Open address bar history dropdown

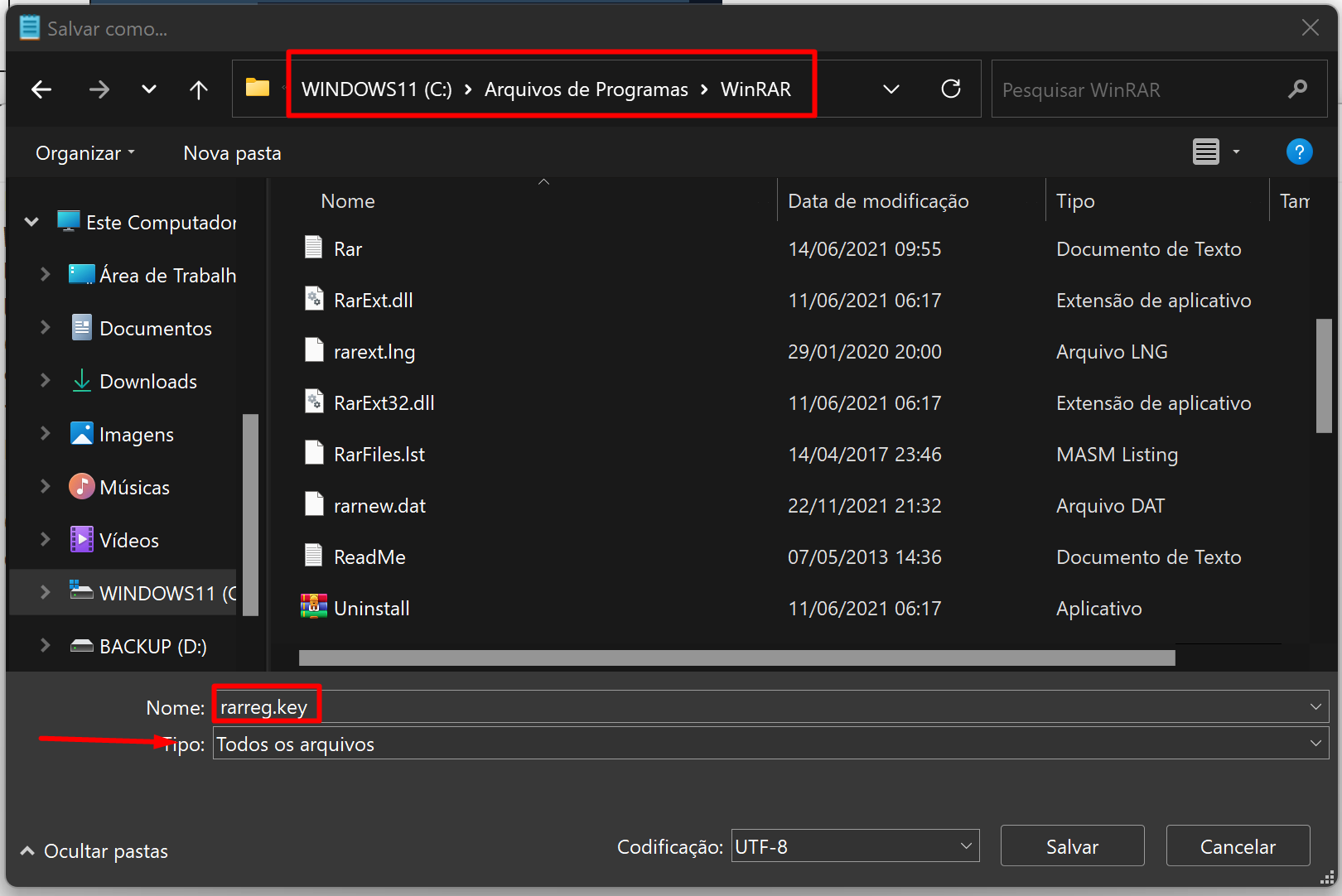point(891,89)
